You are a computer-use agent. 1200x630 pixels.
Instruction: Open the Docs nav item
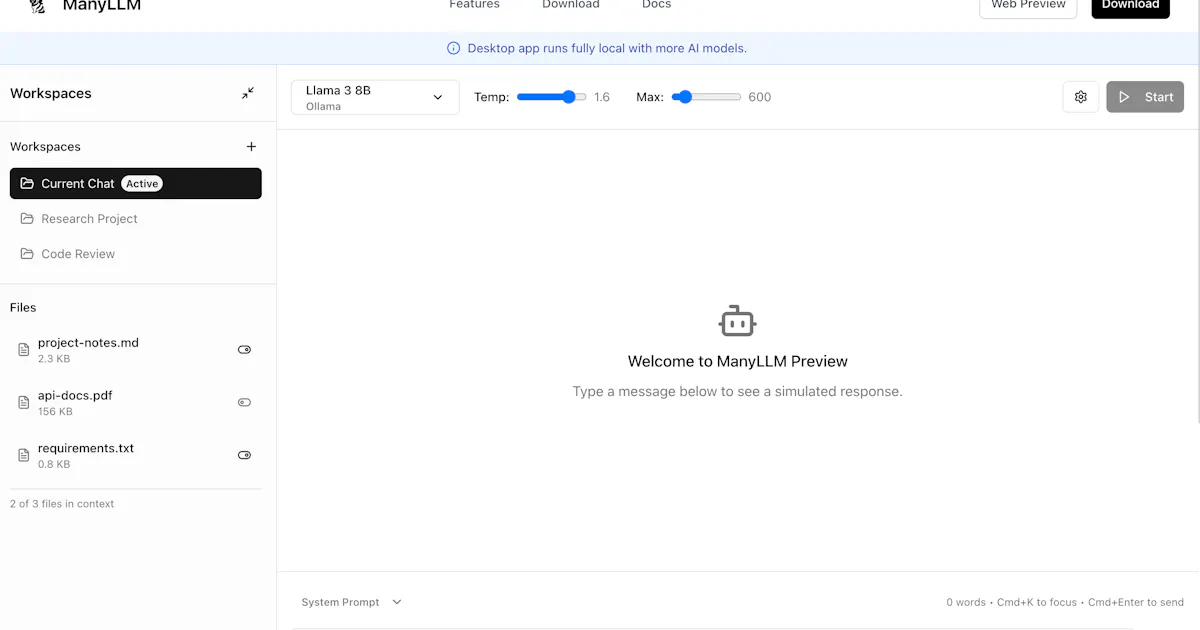[656, 4]
